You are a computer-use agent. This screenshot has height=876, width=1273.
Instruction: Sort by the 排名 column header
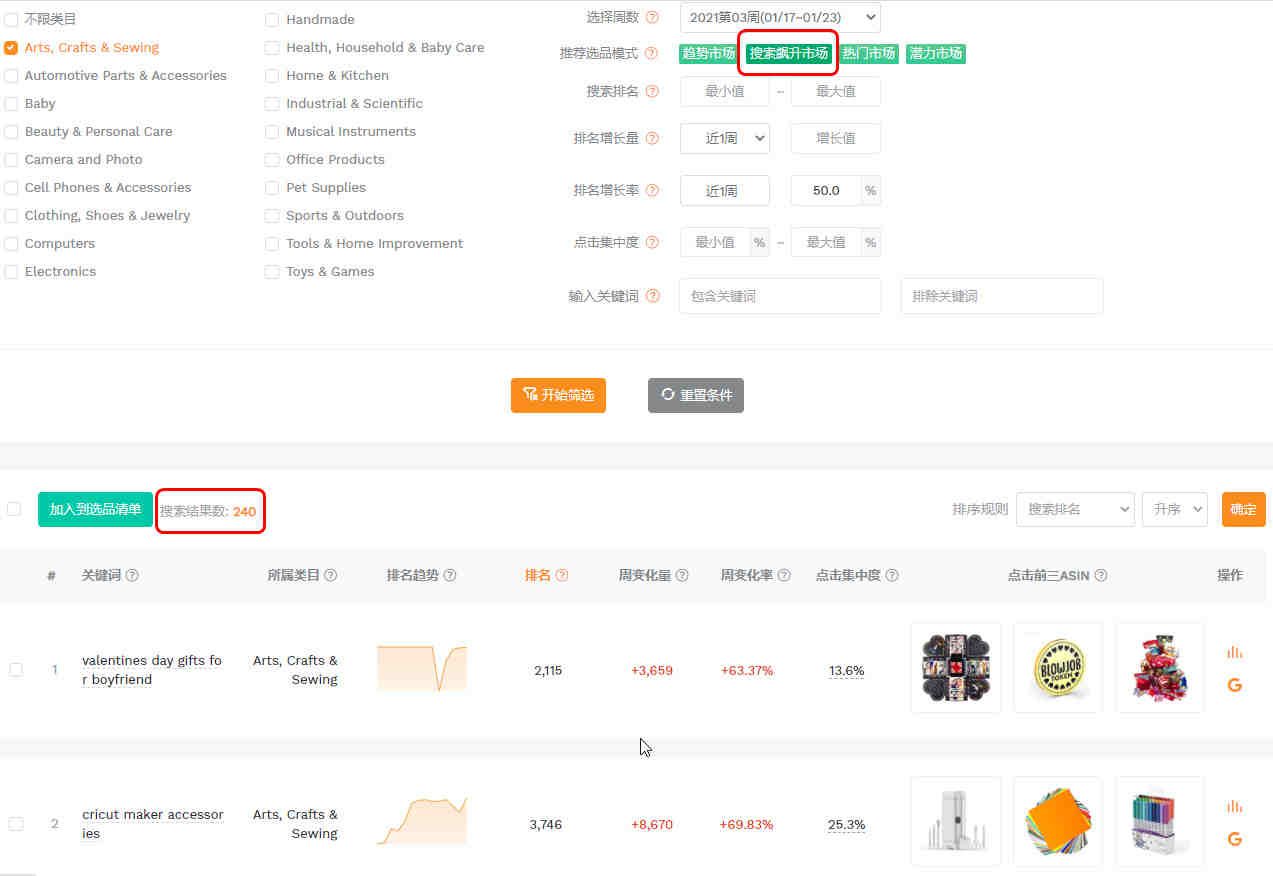pos(538,575)
